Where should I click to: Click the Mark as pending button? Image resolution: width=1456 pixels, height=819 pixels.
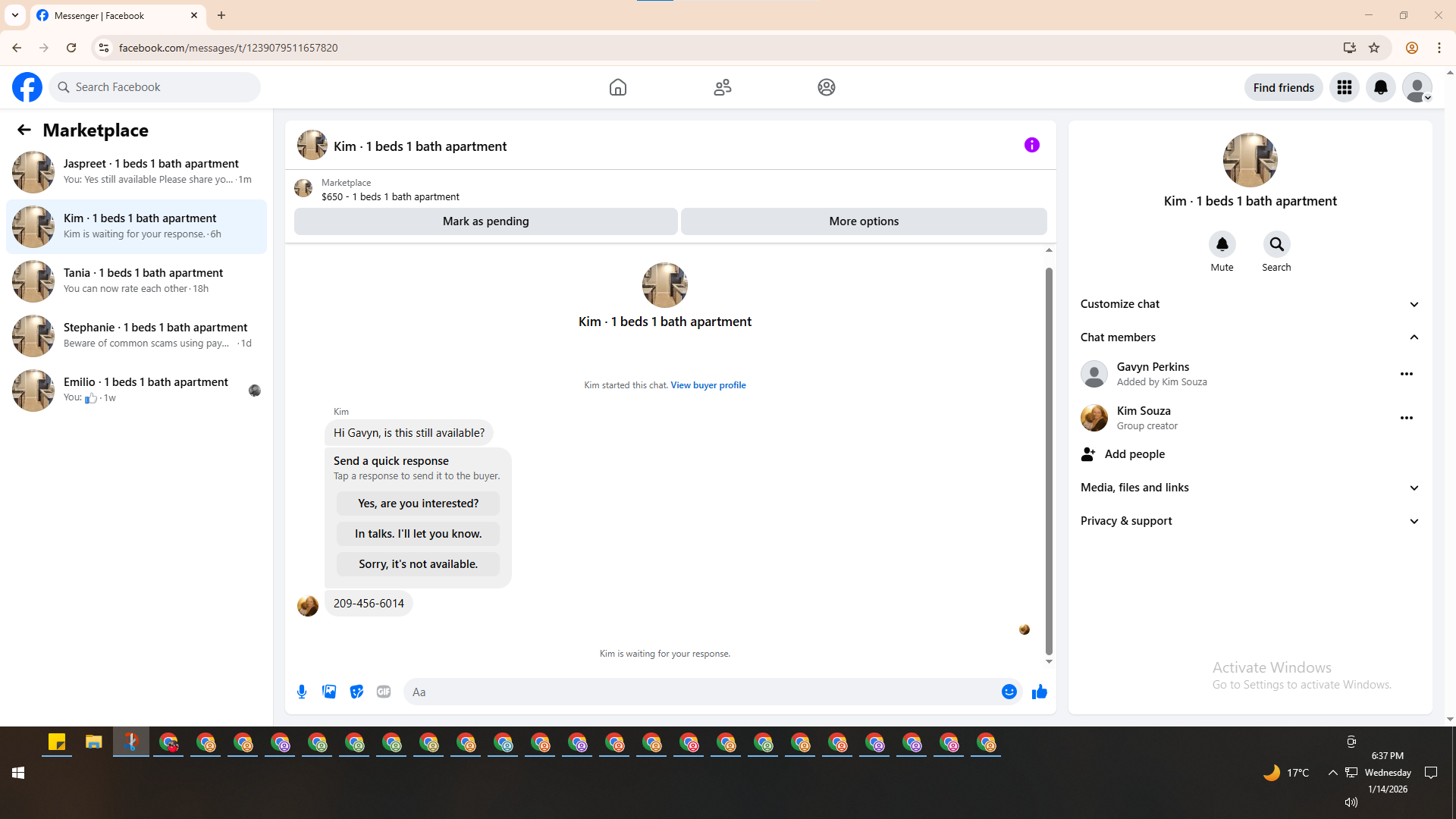485,221
